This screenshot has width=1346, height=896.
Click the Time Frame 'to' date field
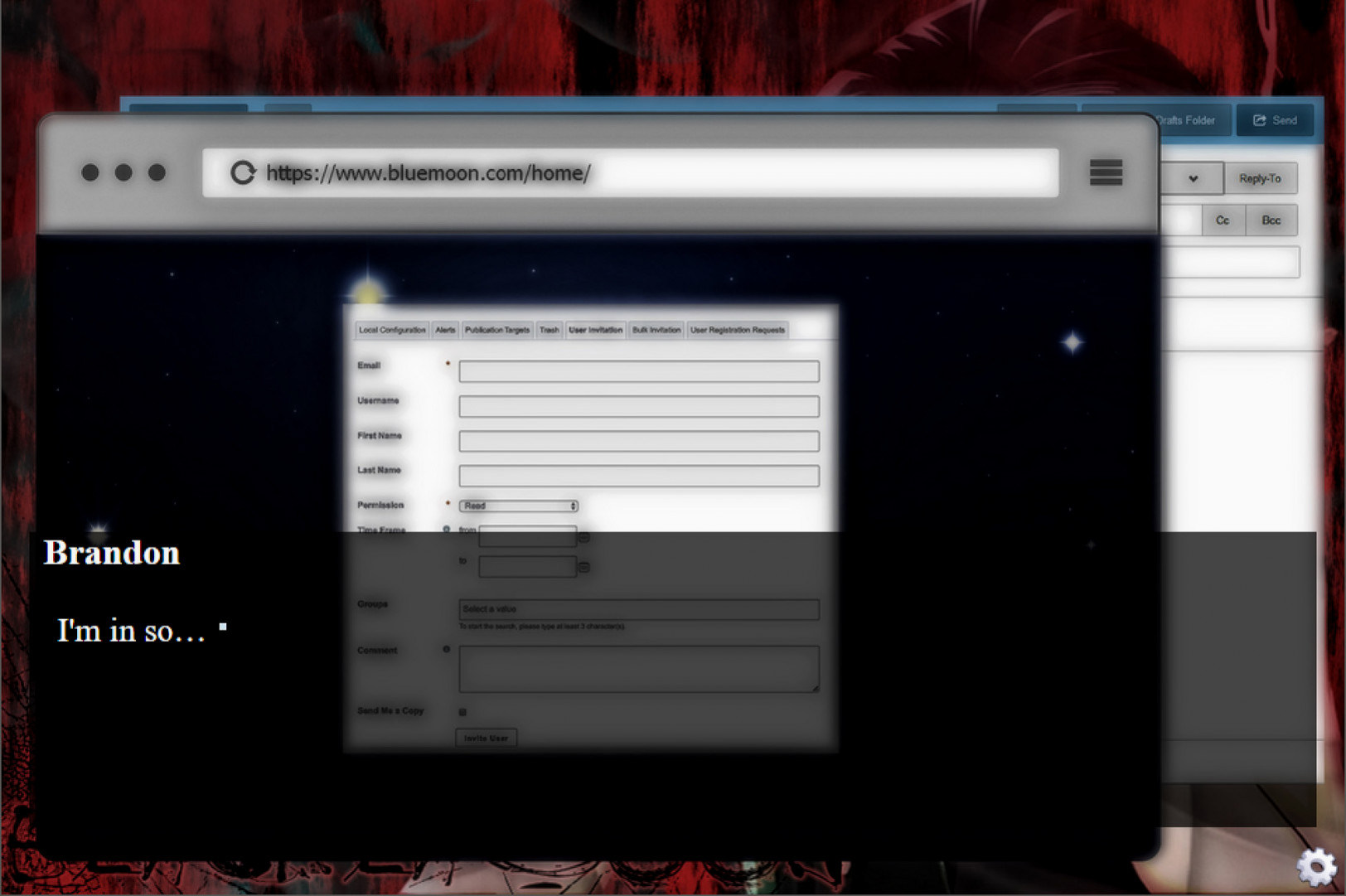(x=527, y=567)
